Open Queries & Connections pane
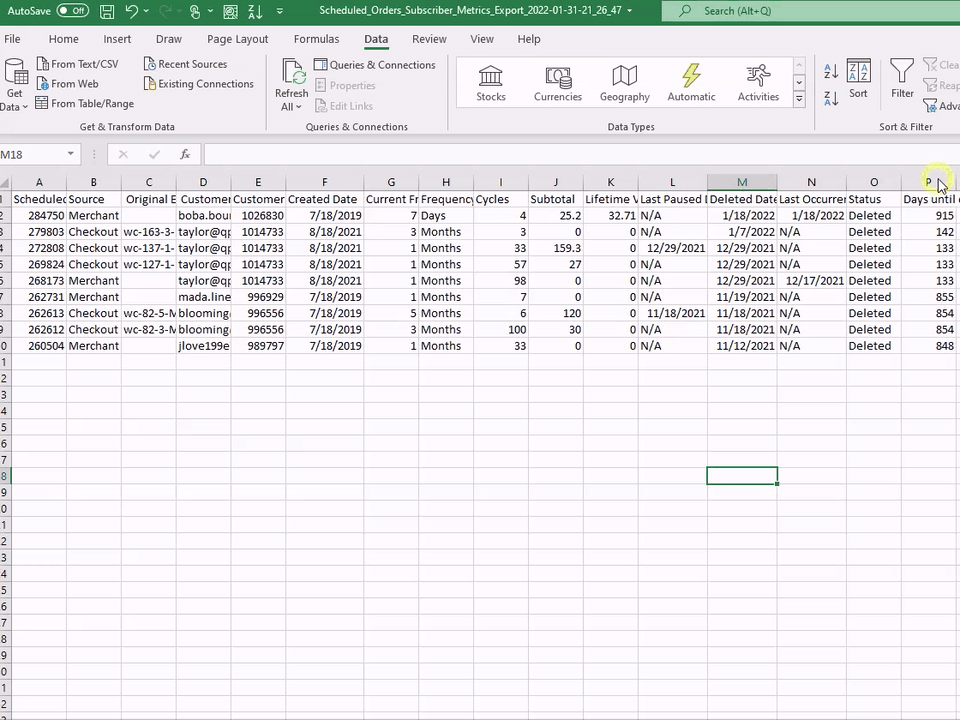 [375, 65]
